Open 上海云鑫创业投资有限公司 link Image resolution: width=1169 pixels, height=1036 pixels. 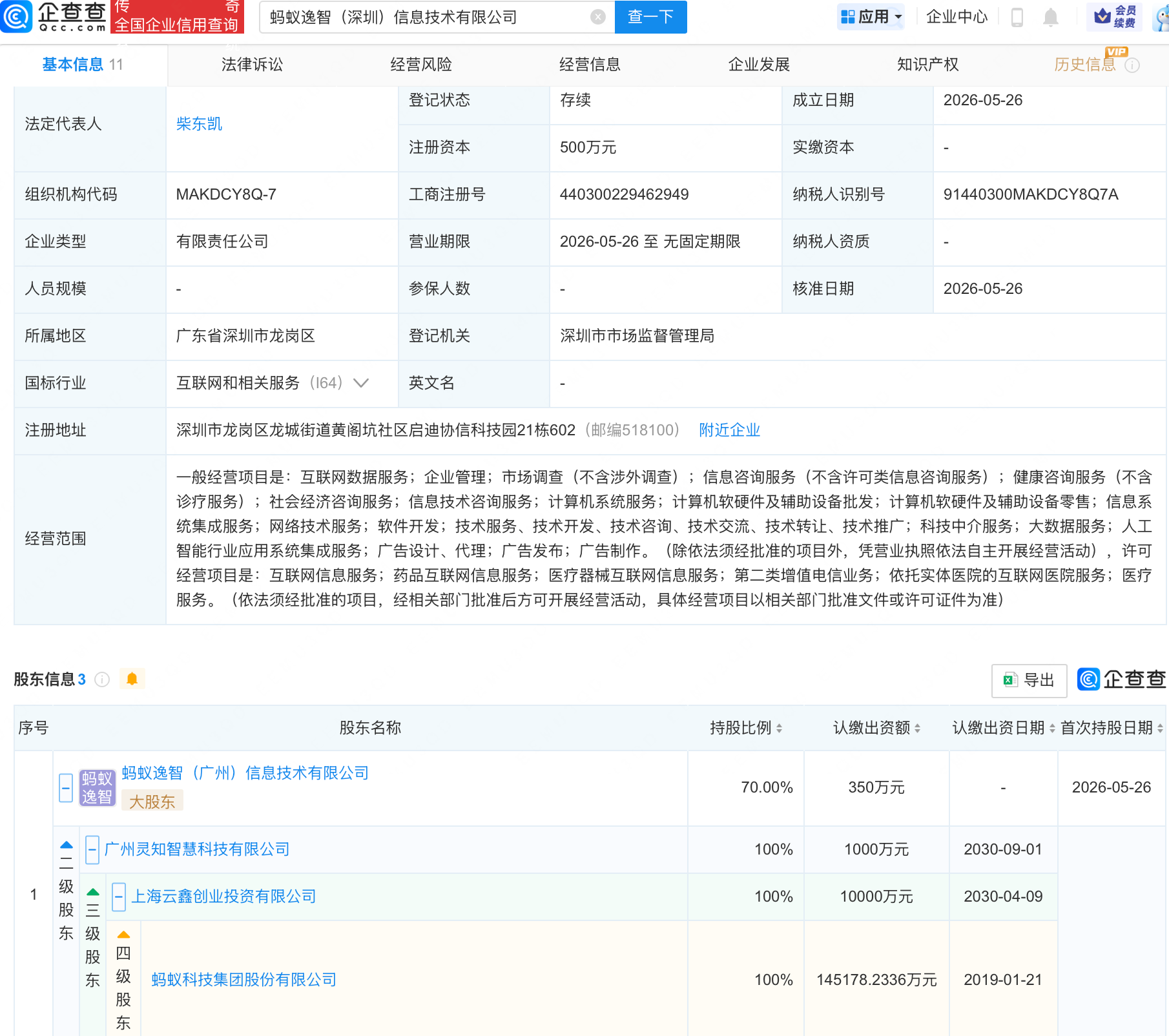[x=223, y=896]
